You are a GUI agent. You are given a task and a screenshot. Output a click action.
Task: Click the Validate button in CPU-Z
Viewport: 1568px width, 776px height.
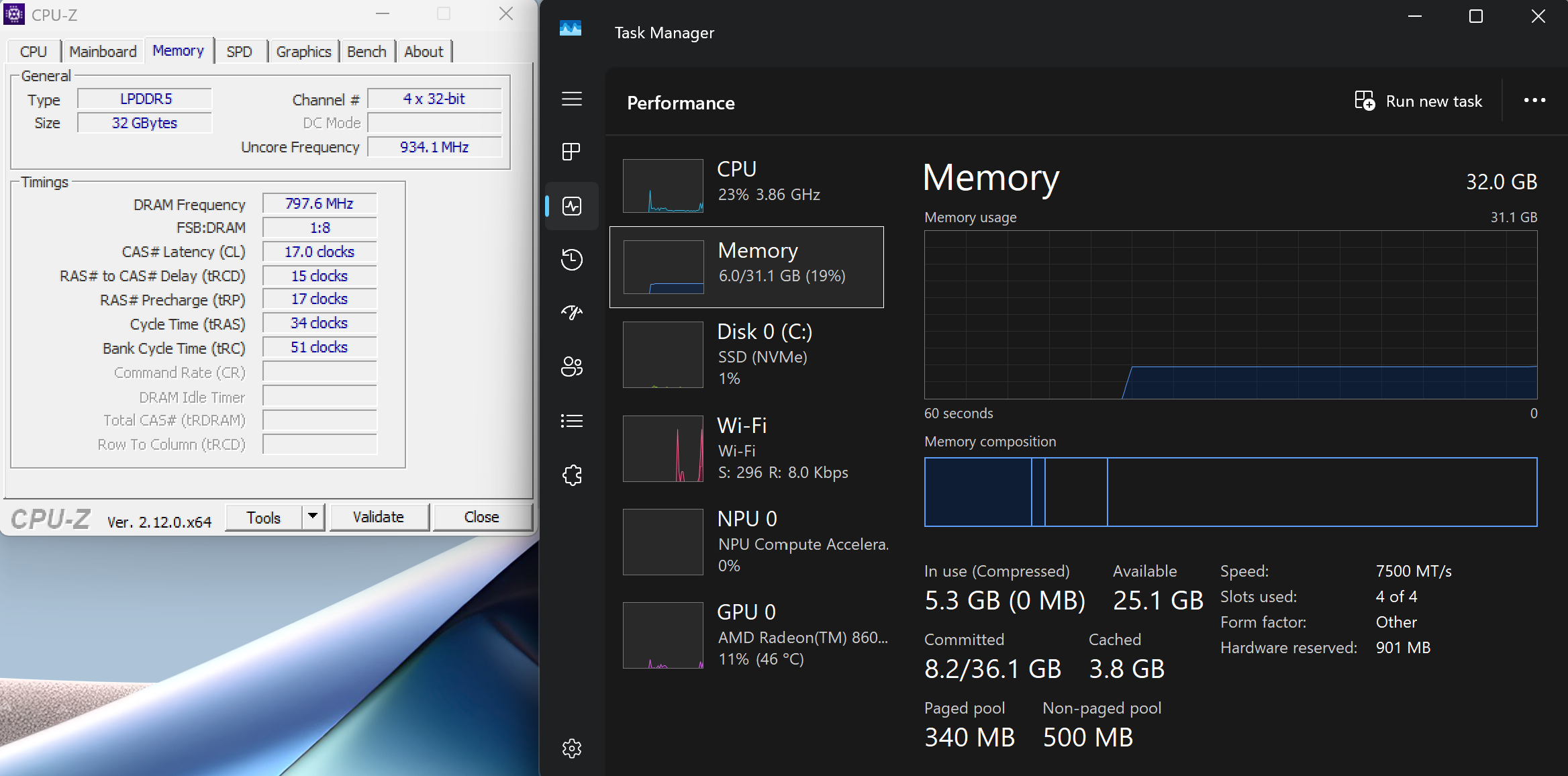click(x=379, y=517)
